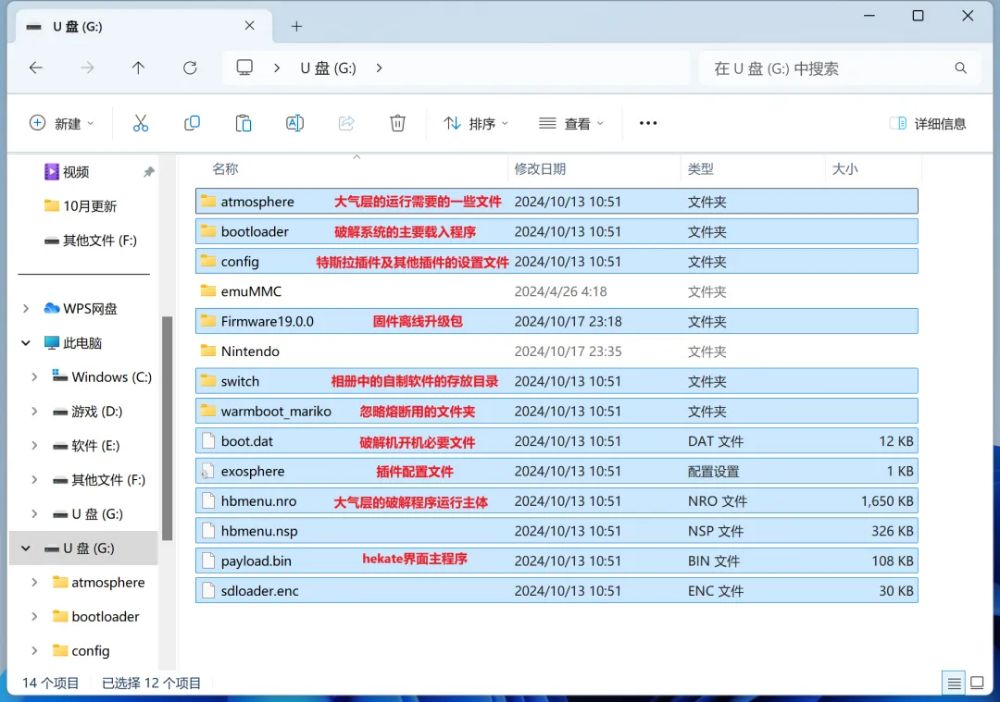Unpin 视频 using its pin icon
Viewport: 1000px width, 702px height.
click(x=148, y=171)
